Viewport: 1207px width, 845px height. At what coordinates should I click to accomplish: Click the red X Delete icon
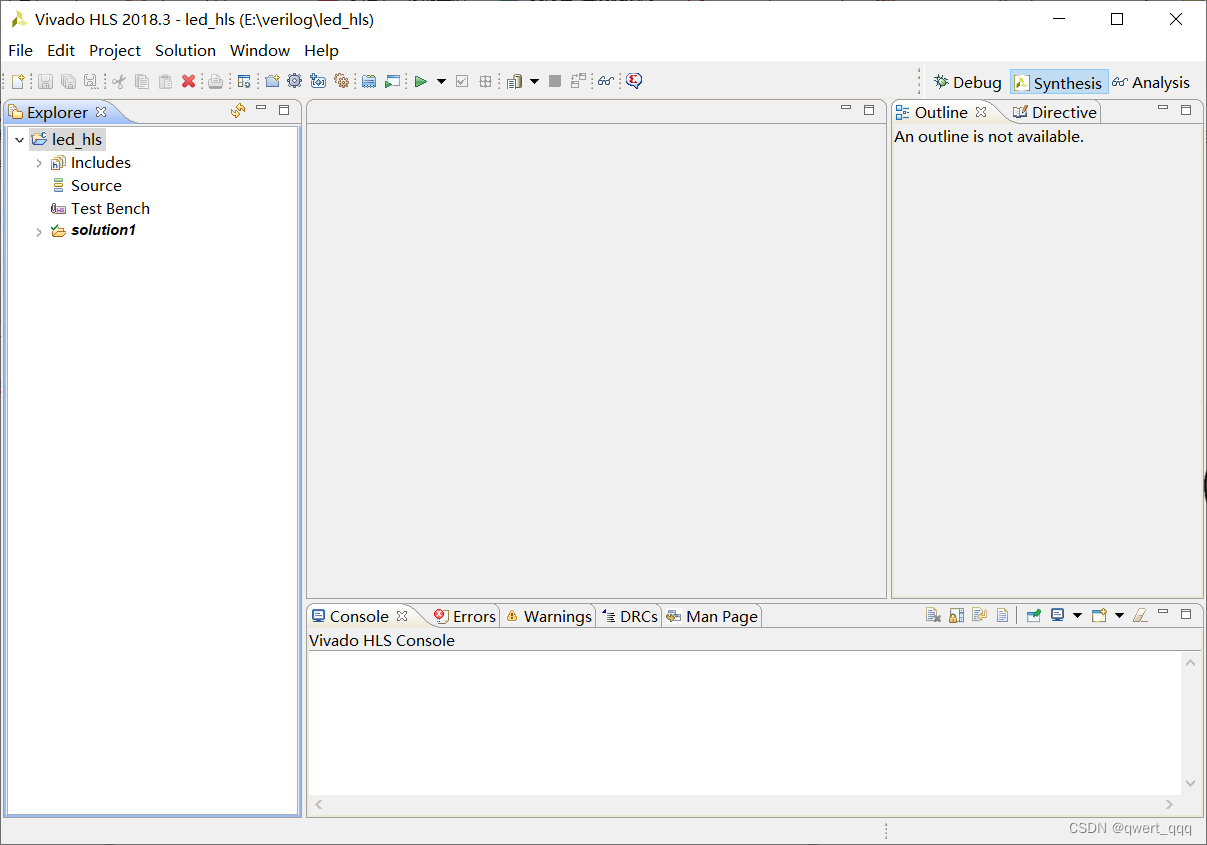[188, 81]
